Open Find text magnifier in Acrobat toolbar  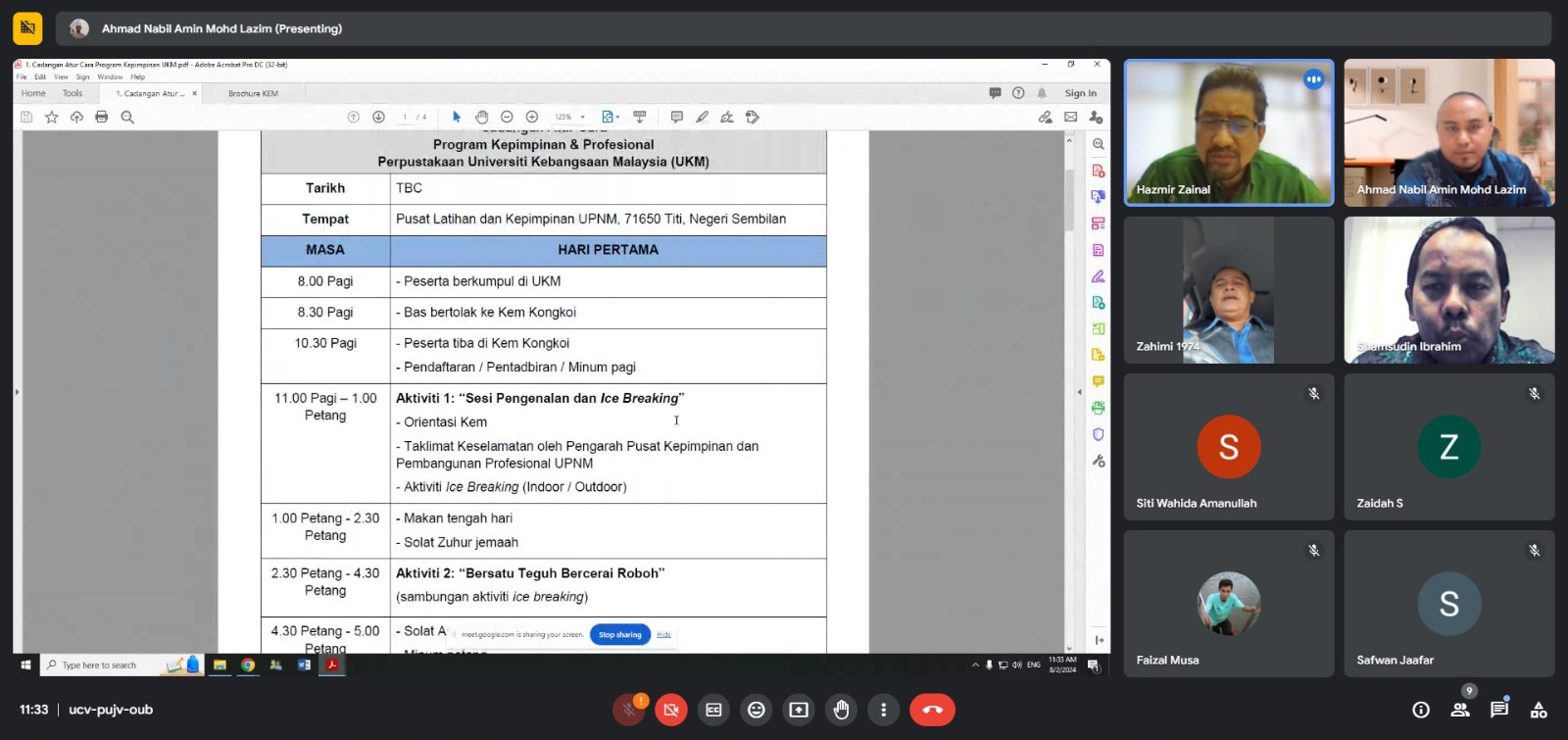(127, 117)
